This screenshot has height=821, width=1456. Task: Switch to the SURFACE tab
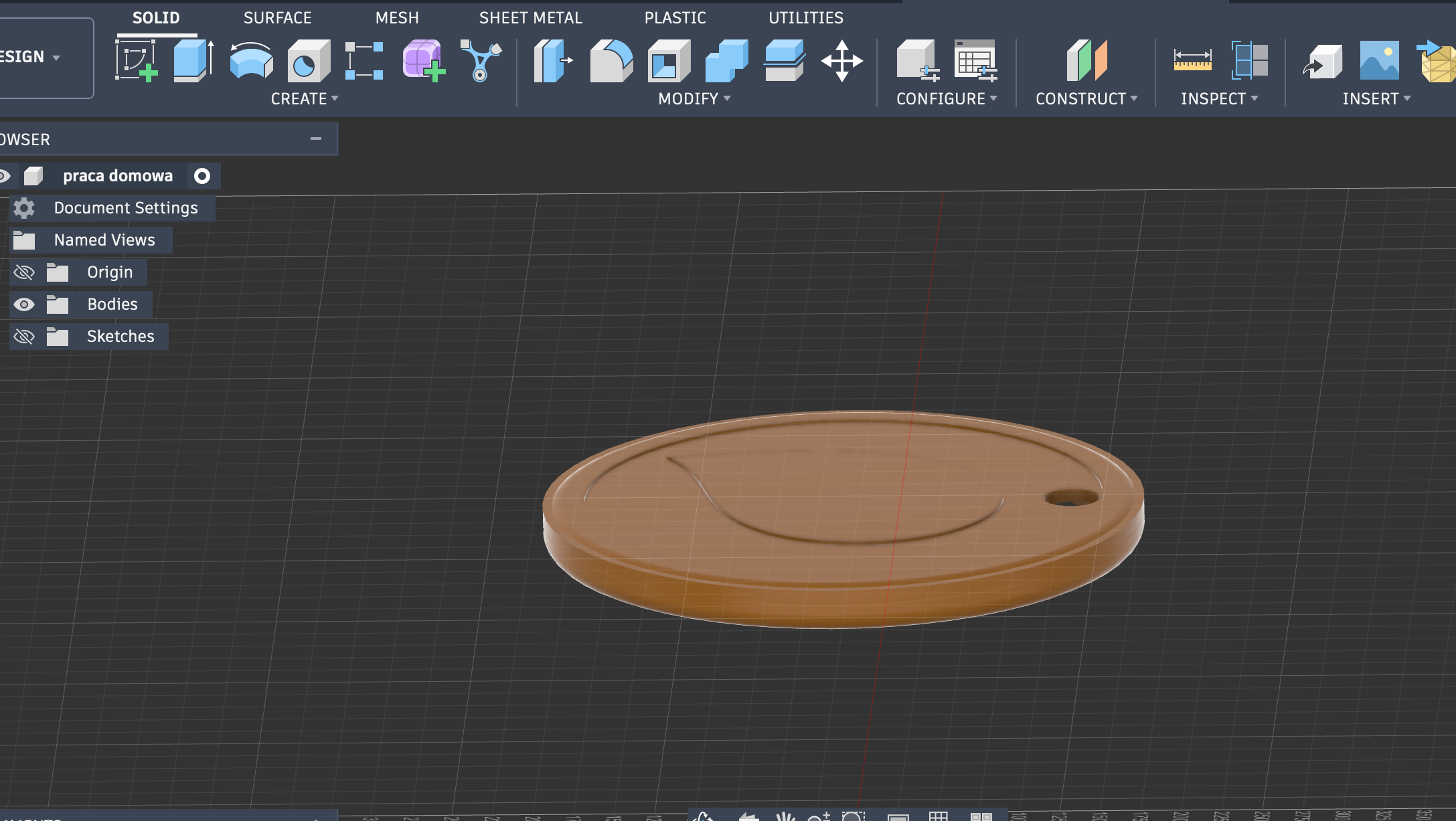[x=277, y=18]
